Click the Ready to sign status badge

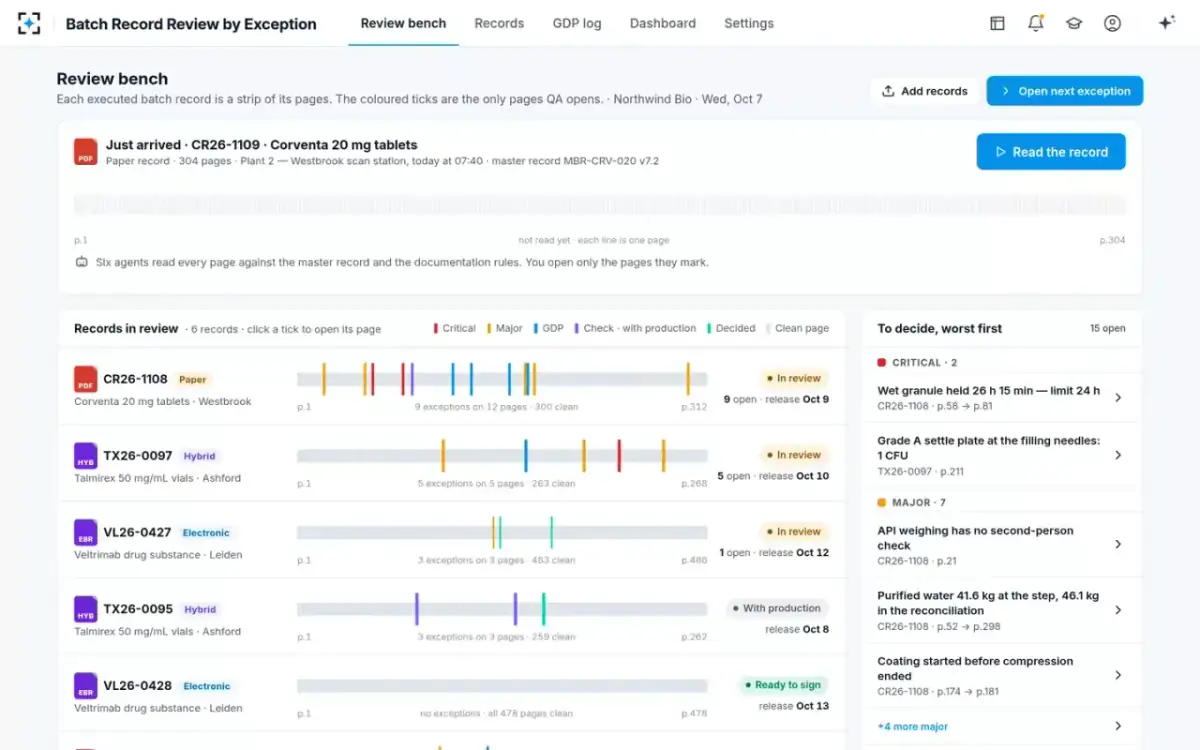click(x=782, y=685)
